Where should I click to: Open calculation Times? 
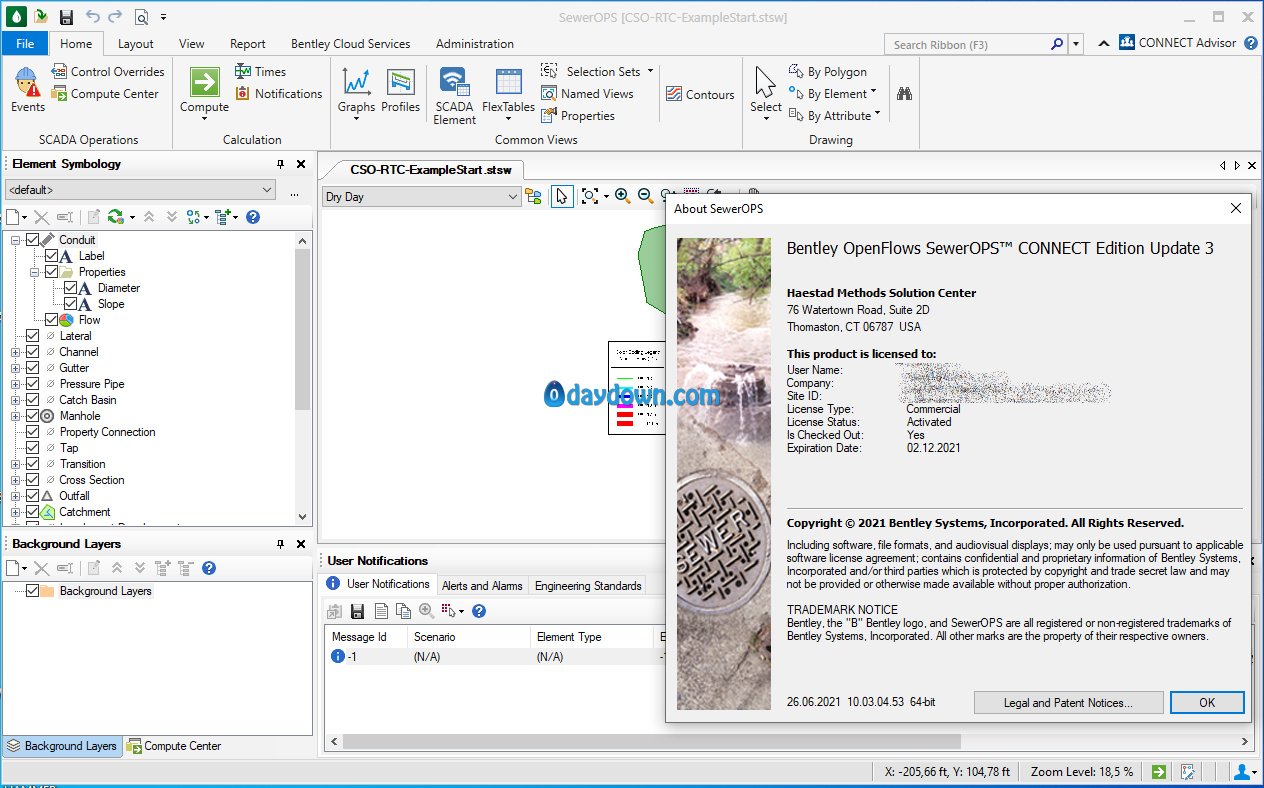coord(260,72)
